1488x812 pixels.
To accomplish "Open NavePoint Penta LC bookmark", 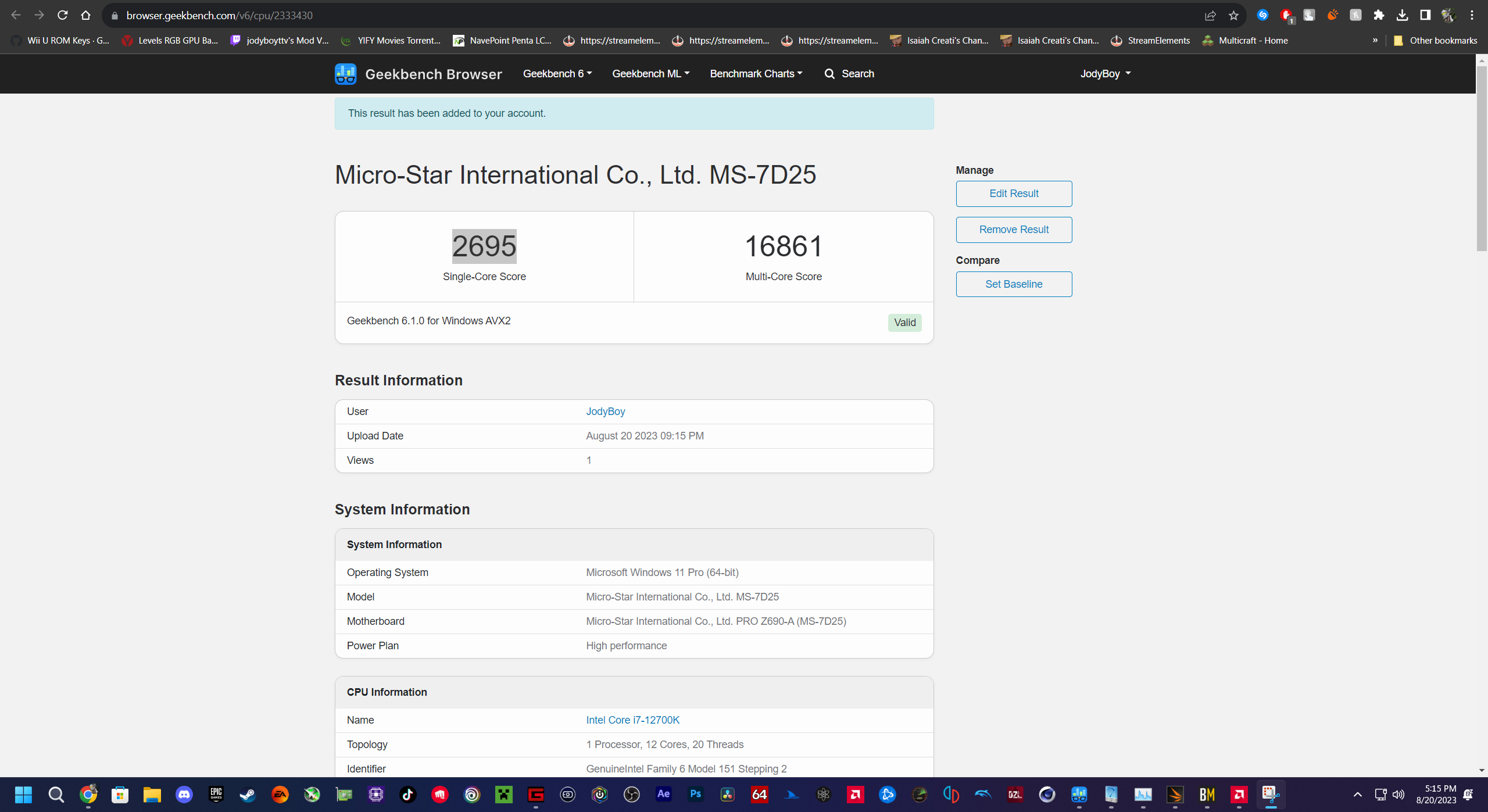I will [x=502, y=40].
